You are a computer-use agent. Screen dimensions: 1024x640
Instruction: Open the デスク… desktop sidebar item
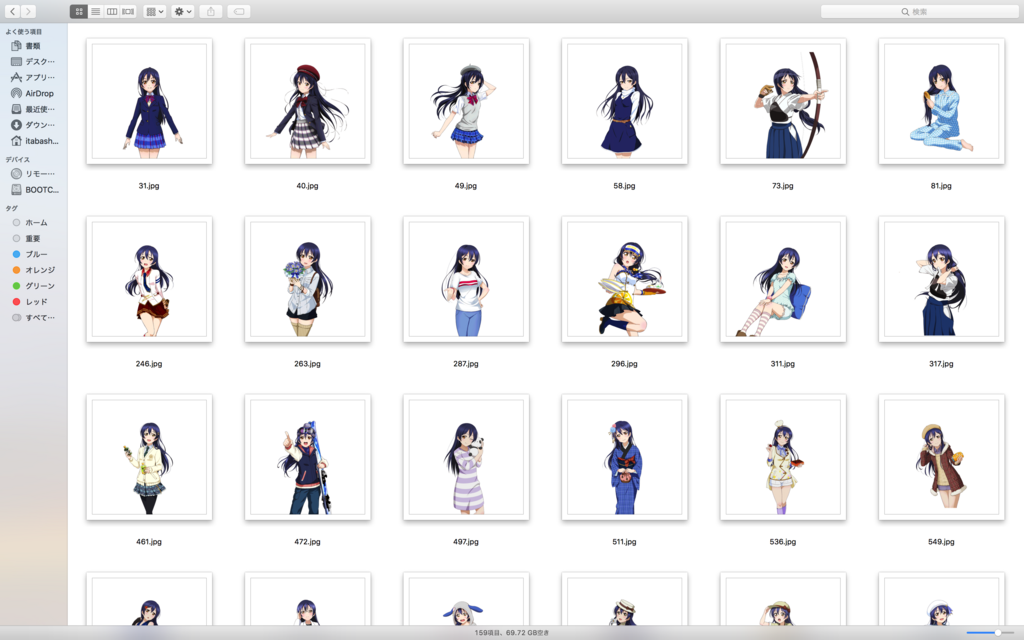(x=33, y=61)
